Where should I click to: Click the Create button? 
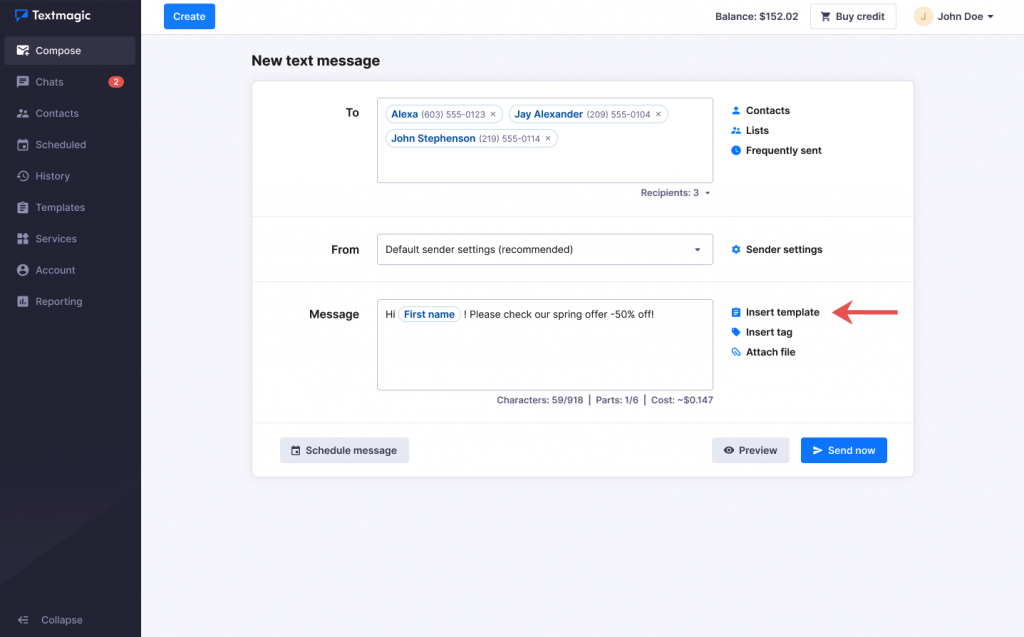(x=189, y=16)
